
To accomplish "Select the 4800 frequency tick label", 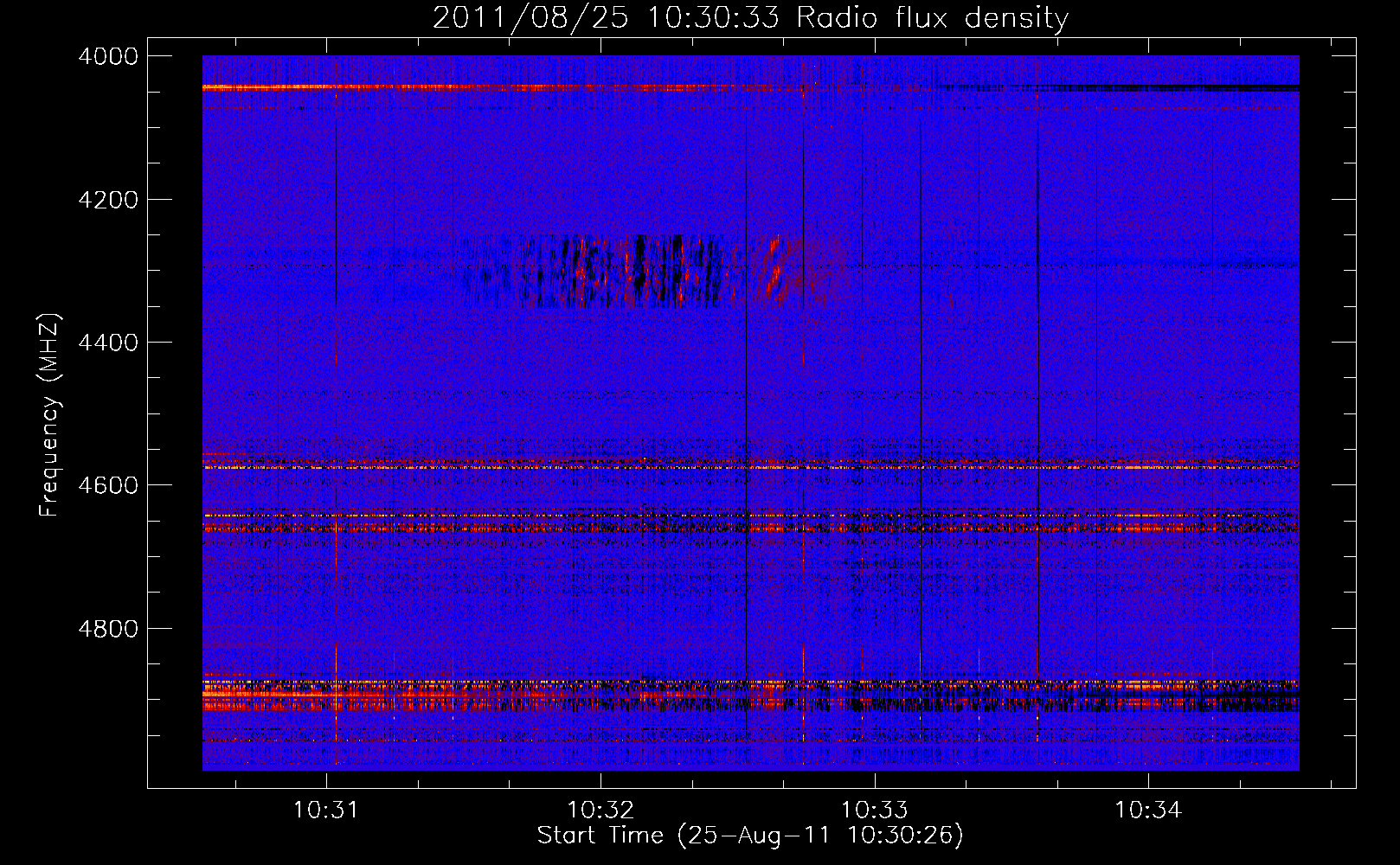I will (x=108, y=629).
